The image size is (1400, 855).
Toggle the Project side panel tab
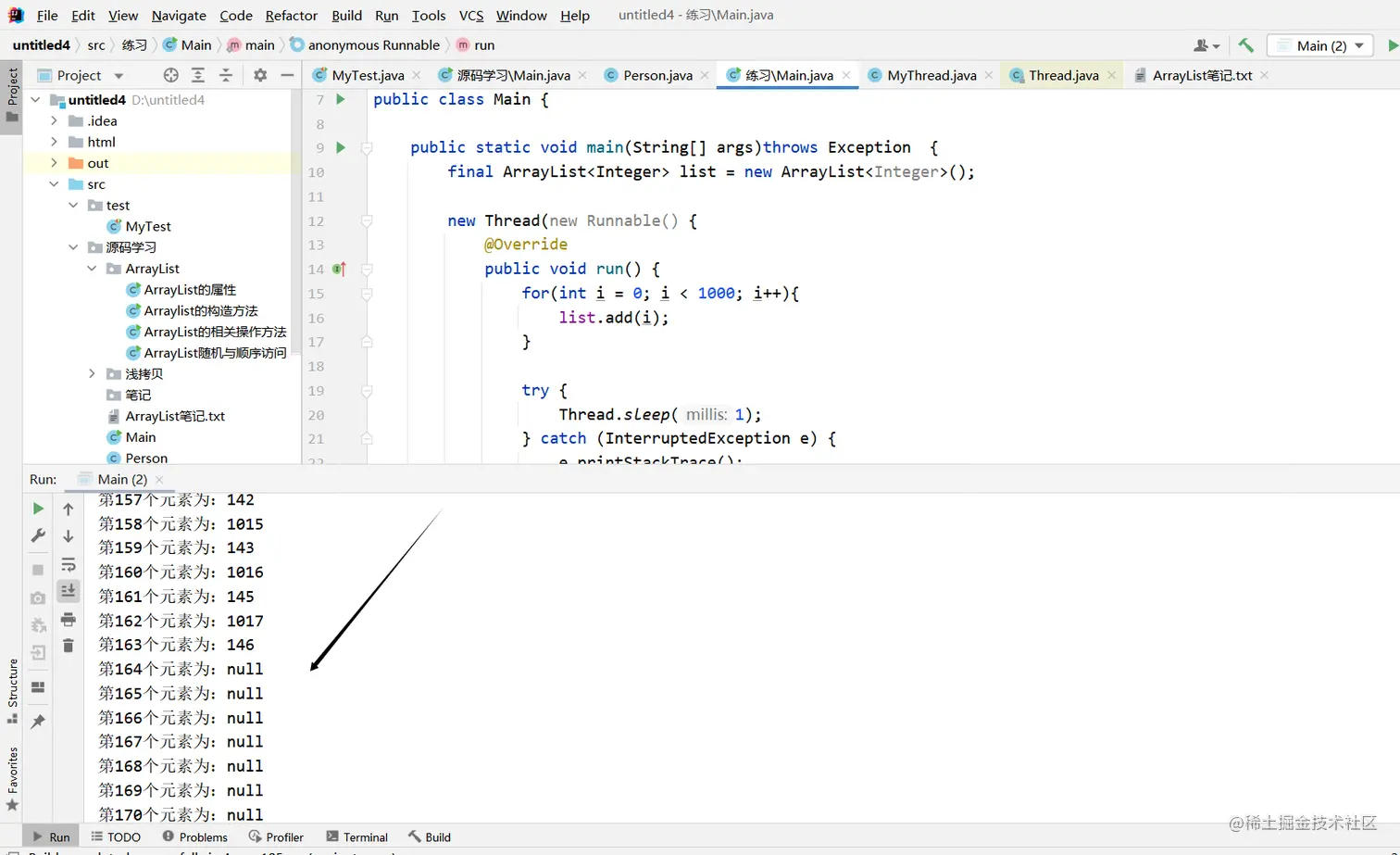(12, 95)
